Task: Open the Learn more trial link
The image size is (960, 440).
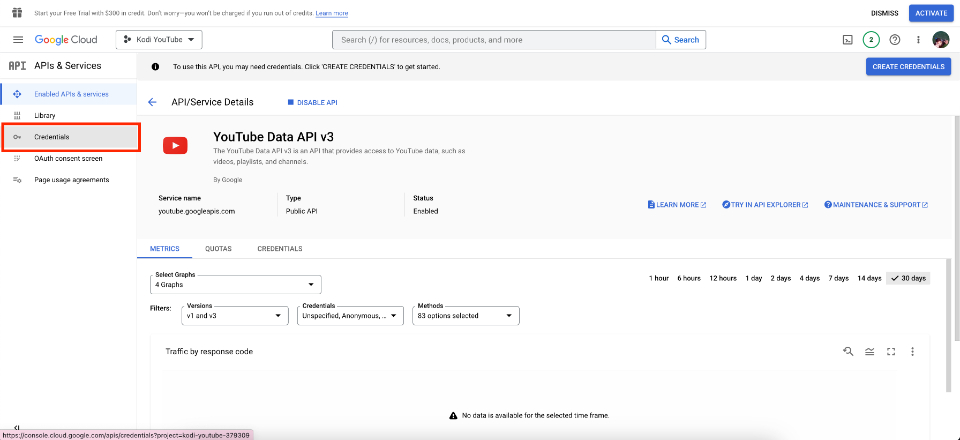Action: 332,13
